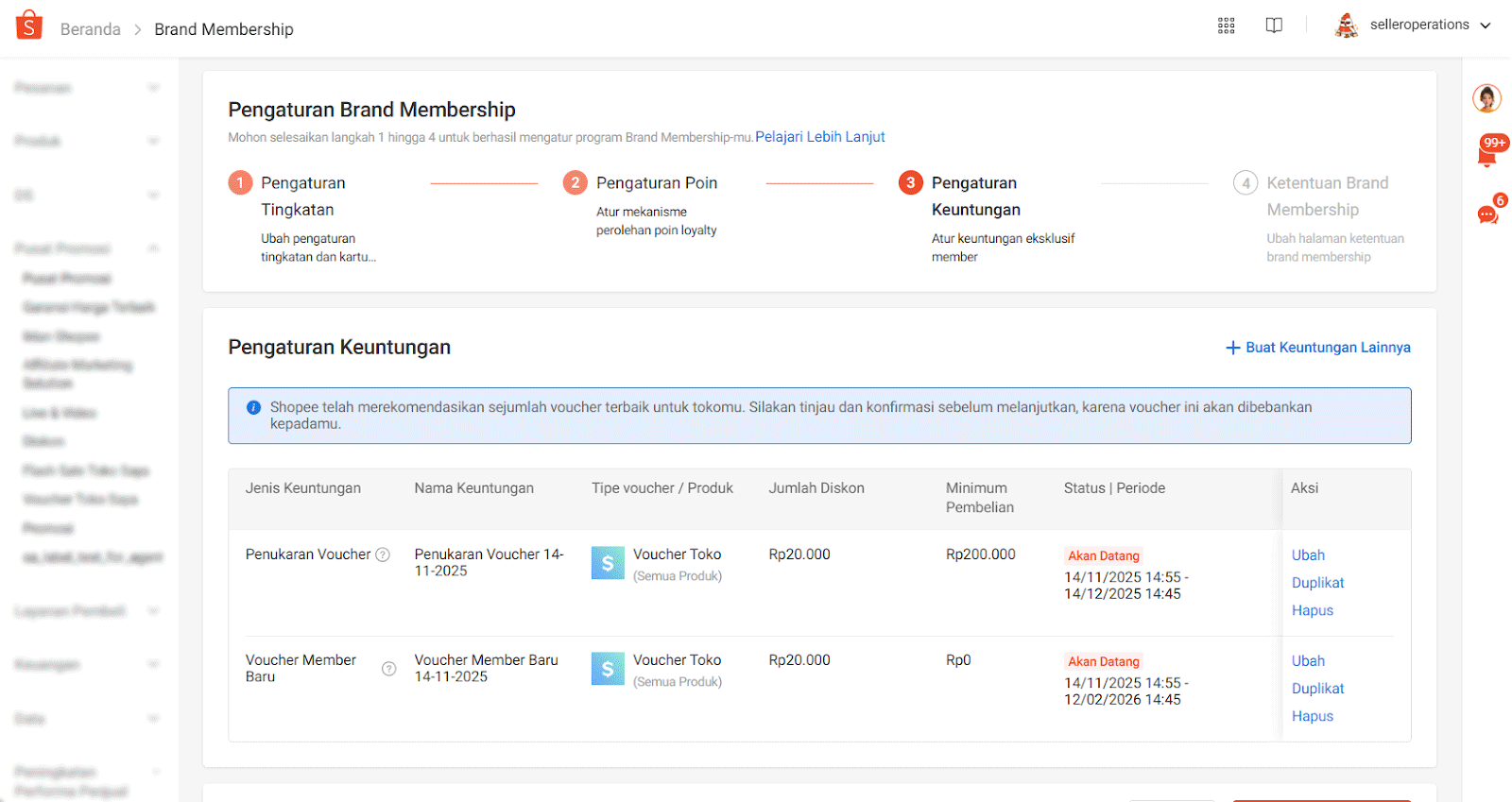Click the voucher icon in the Voucher Member Baru row

click(608, 669)
